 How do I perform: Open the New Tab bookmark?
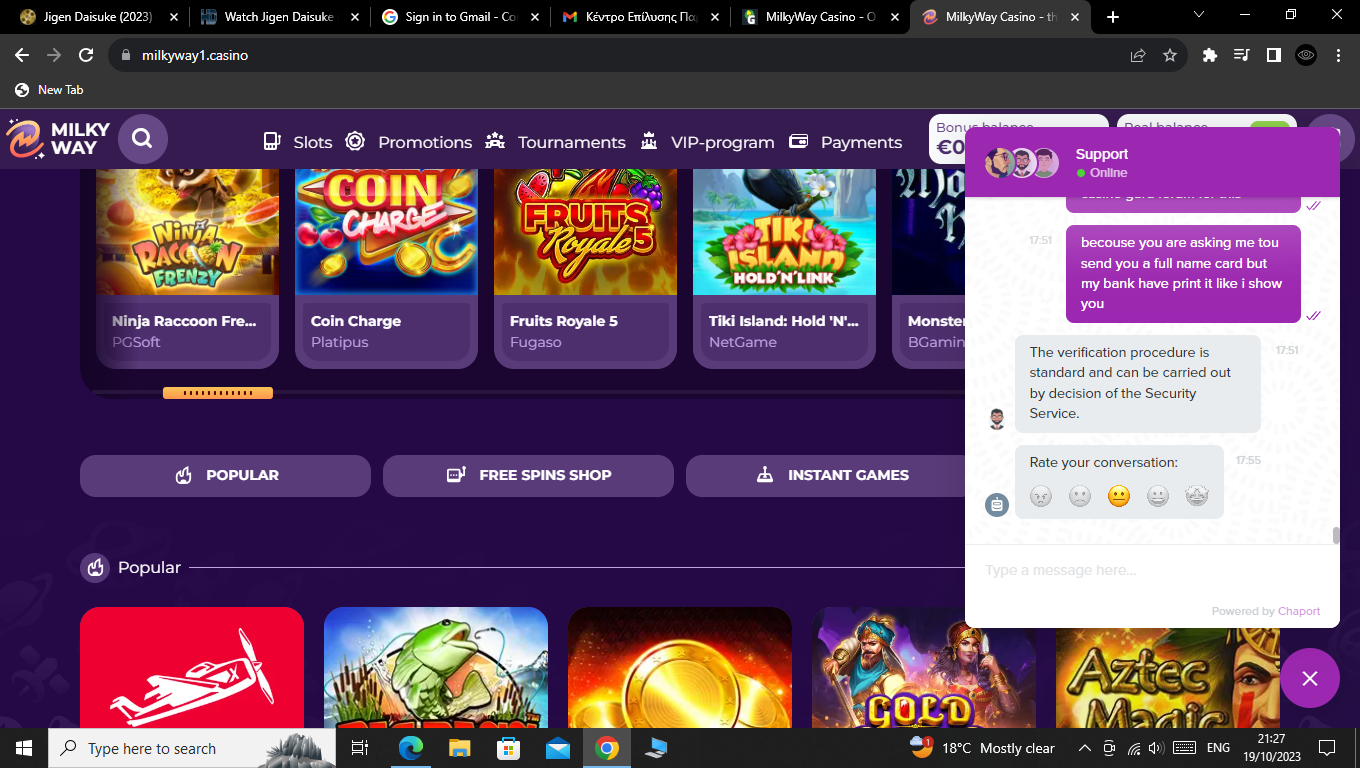tap(49, 90)
